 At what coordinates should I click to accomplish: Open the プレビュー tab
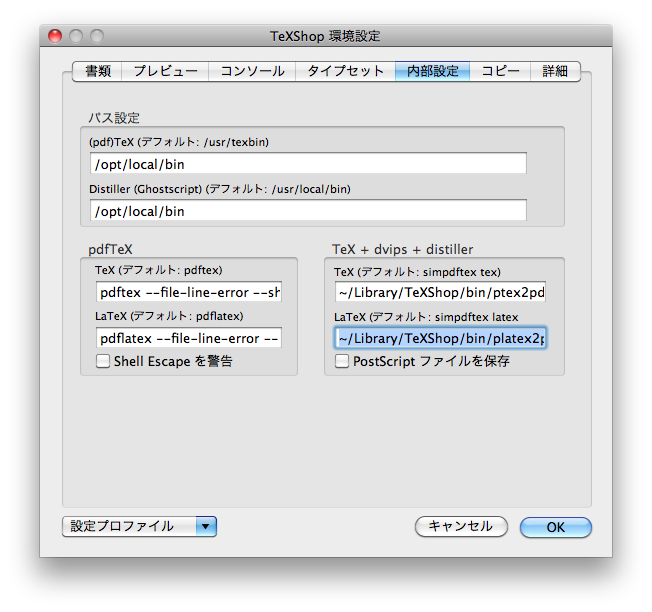pyautogui.click(x=165, y=71)
